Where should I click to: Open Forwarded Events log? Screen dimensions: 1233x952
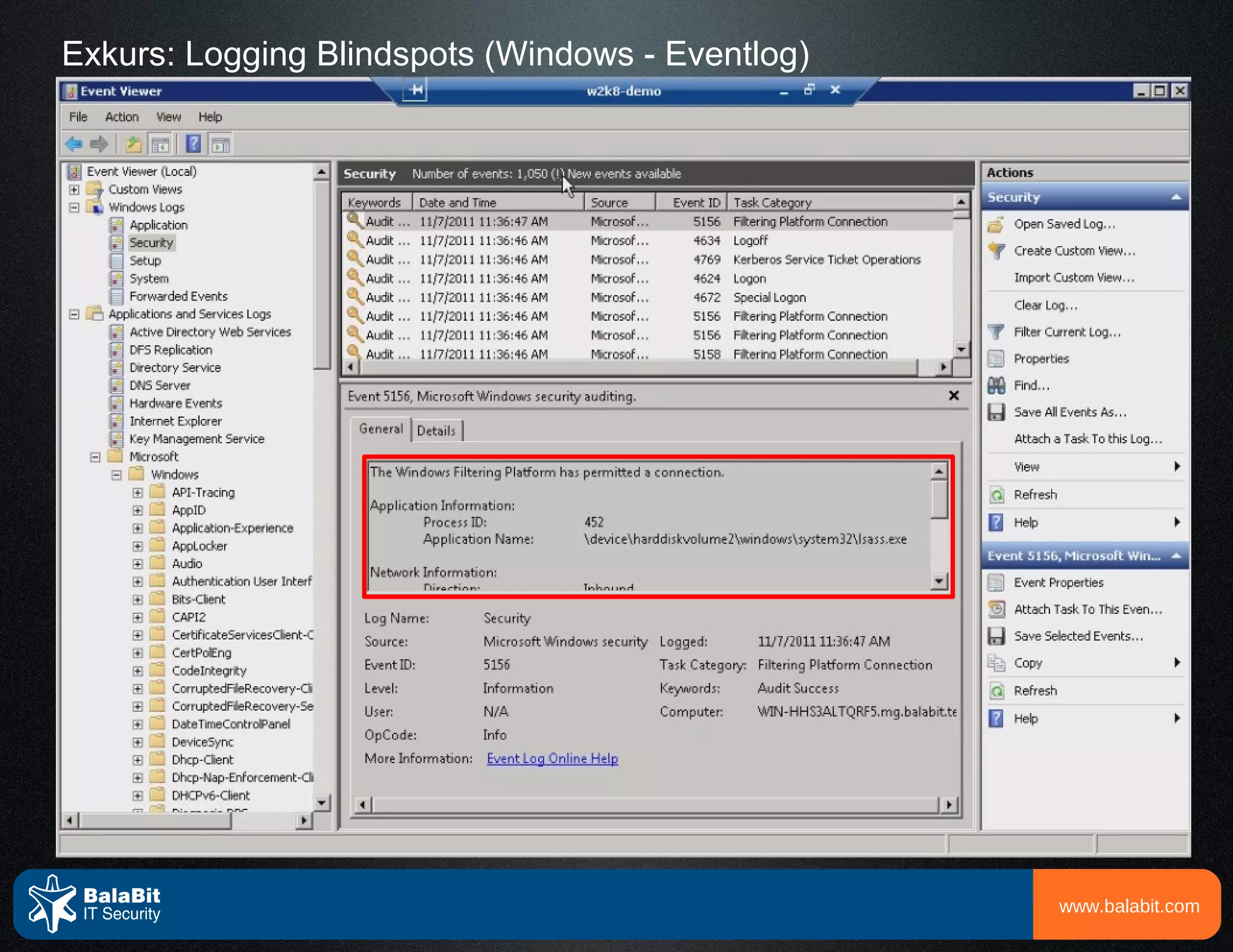[178, 296]
